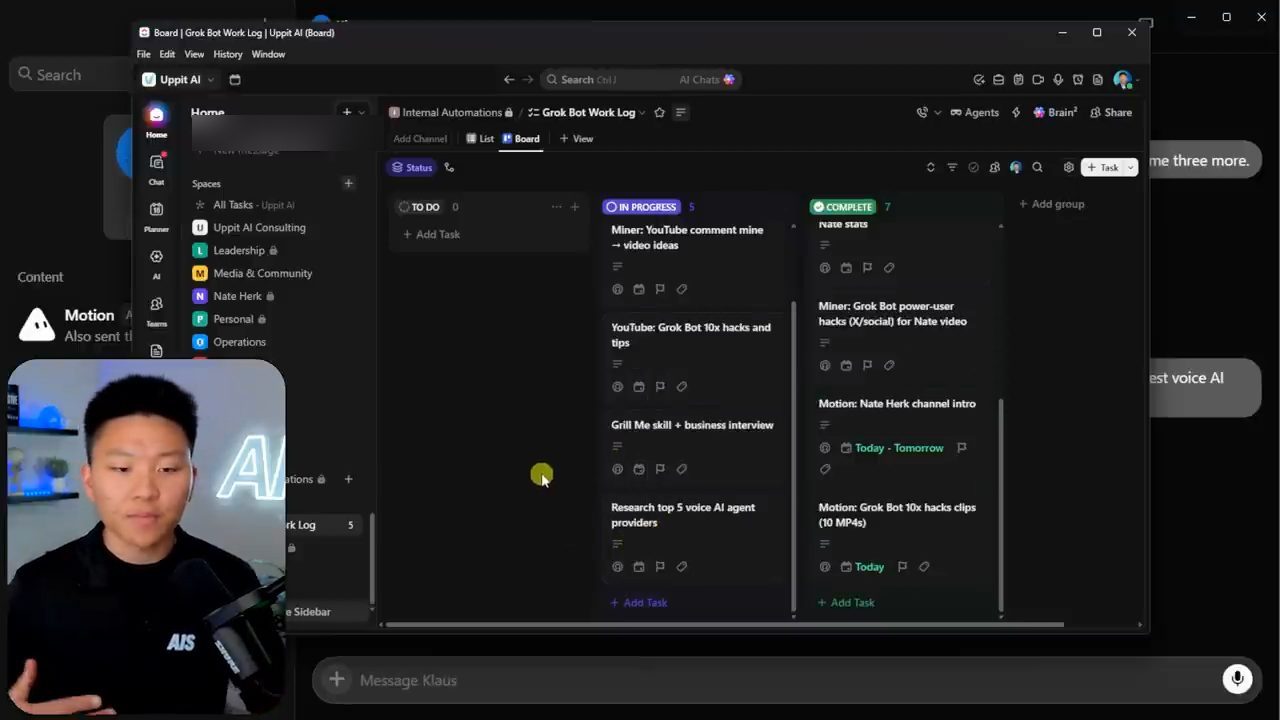This screenshot has width=1280, height=720.
Task: Open the calendar icon next to Uppit AI
Action: (235, 80)
